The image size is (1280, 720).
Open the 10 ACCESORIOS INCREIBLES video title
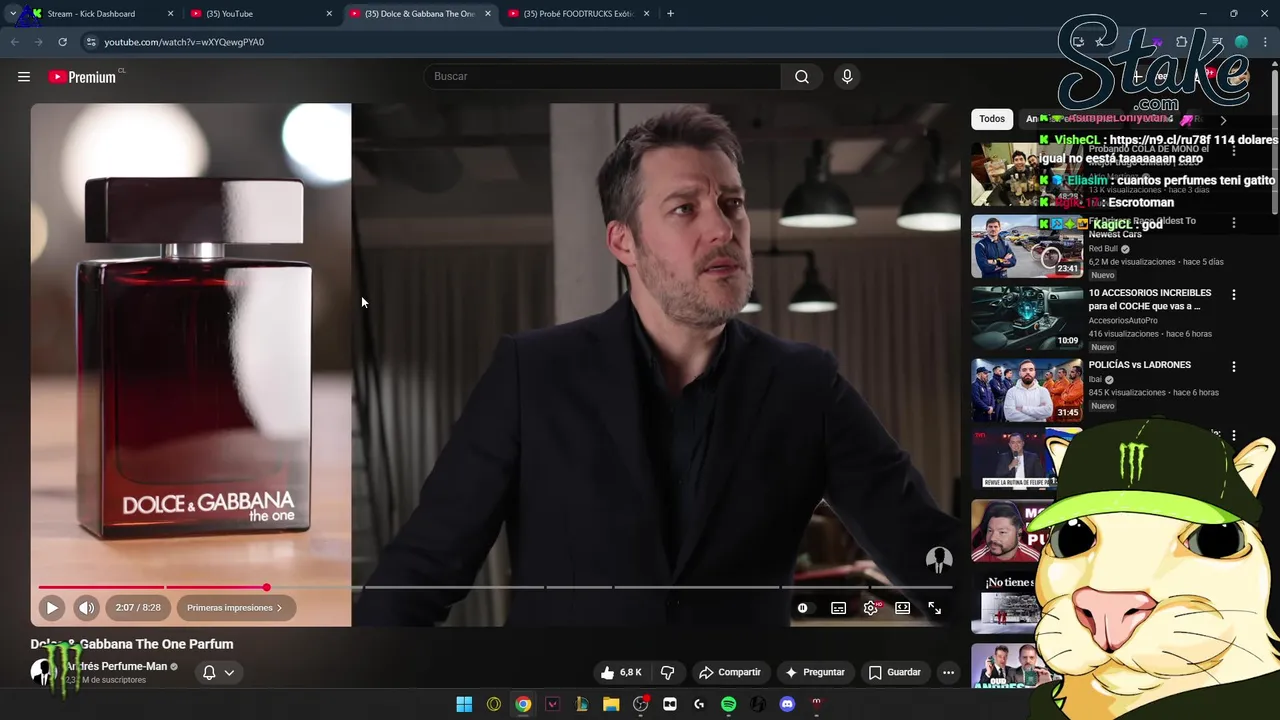[1150, 299]
